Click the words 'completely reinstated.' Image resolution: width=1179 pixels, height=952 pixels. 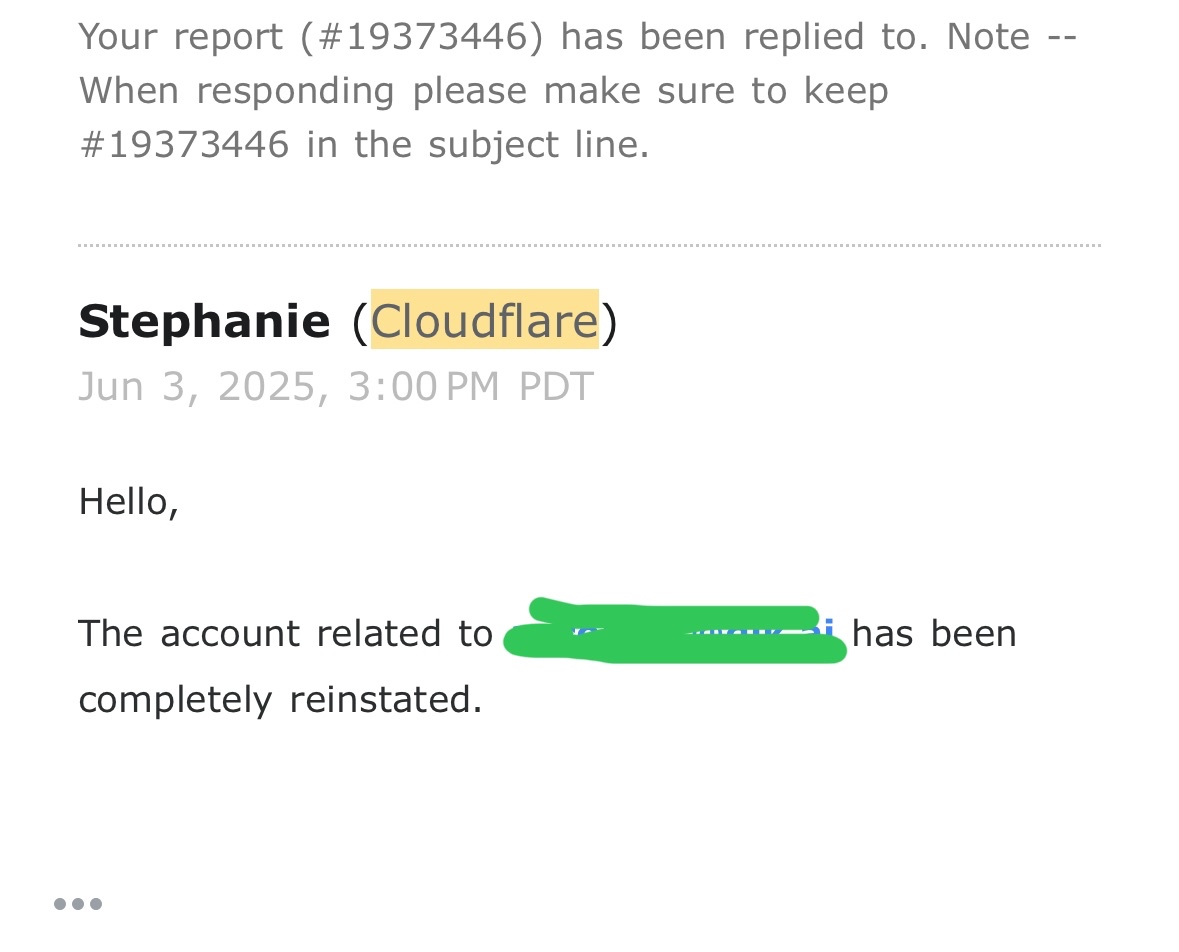280,699
